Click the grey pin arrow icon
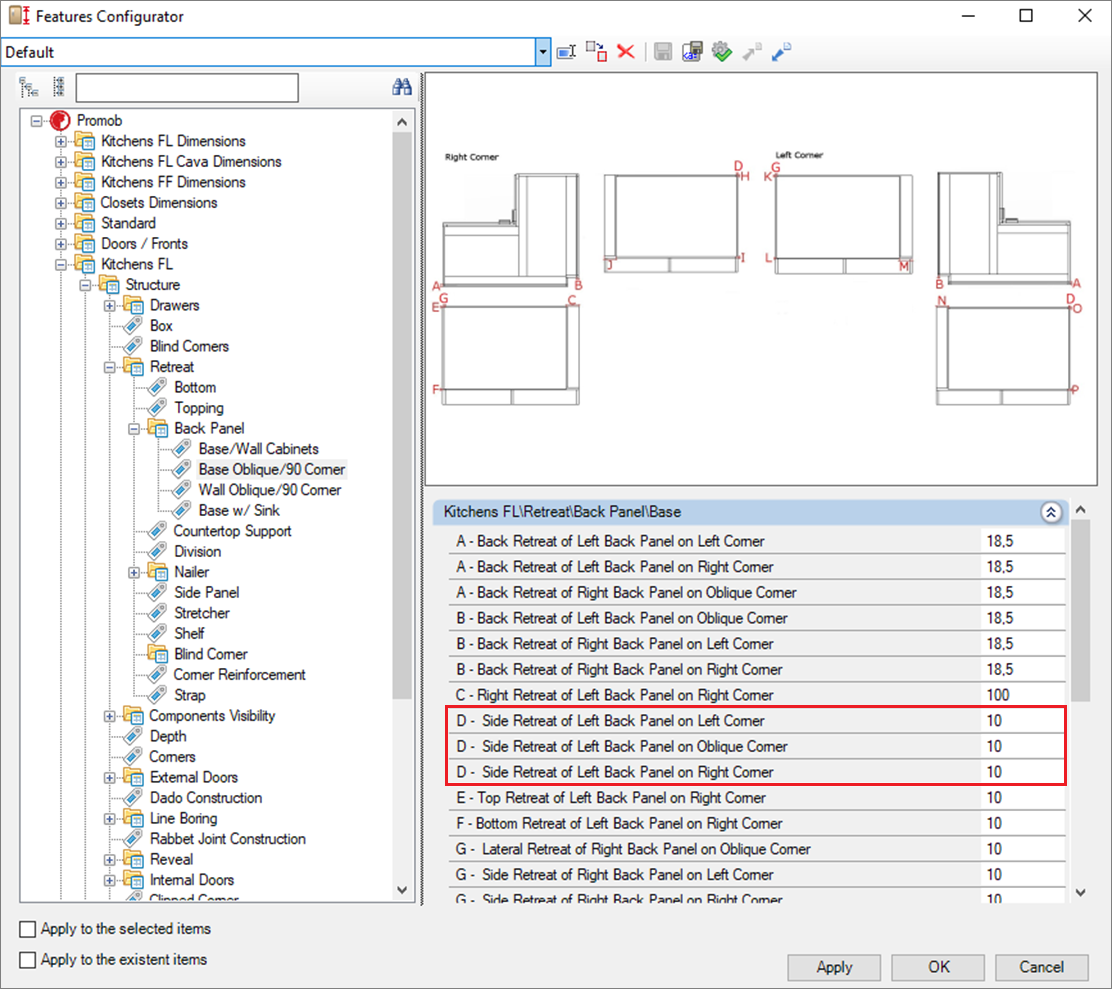1112x989 pixels. (752, 52)
